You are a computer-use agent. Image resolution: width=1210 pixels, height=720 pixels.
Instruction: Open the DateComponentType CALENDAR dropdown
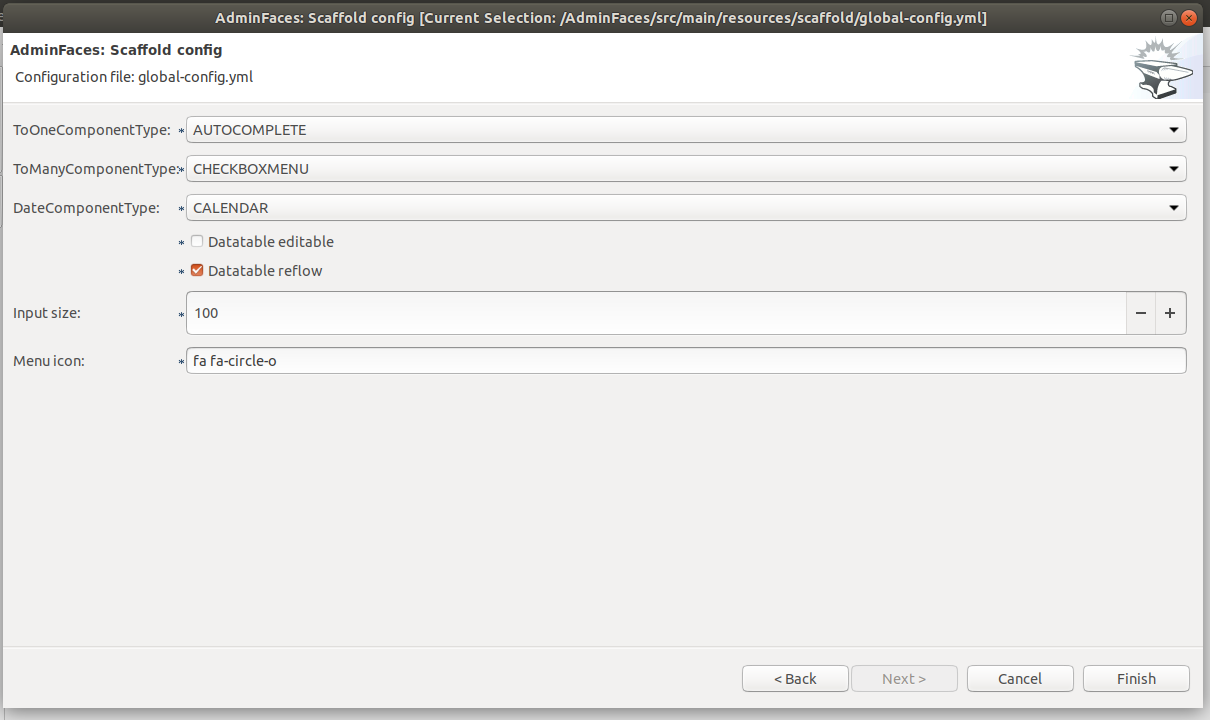[x=686, y=208]
